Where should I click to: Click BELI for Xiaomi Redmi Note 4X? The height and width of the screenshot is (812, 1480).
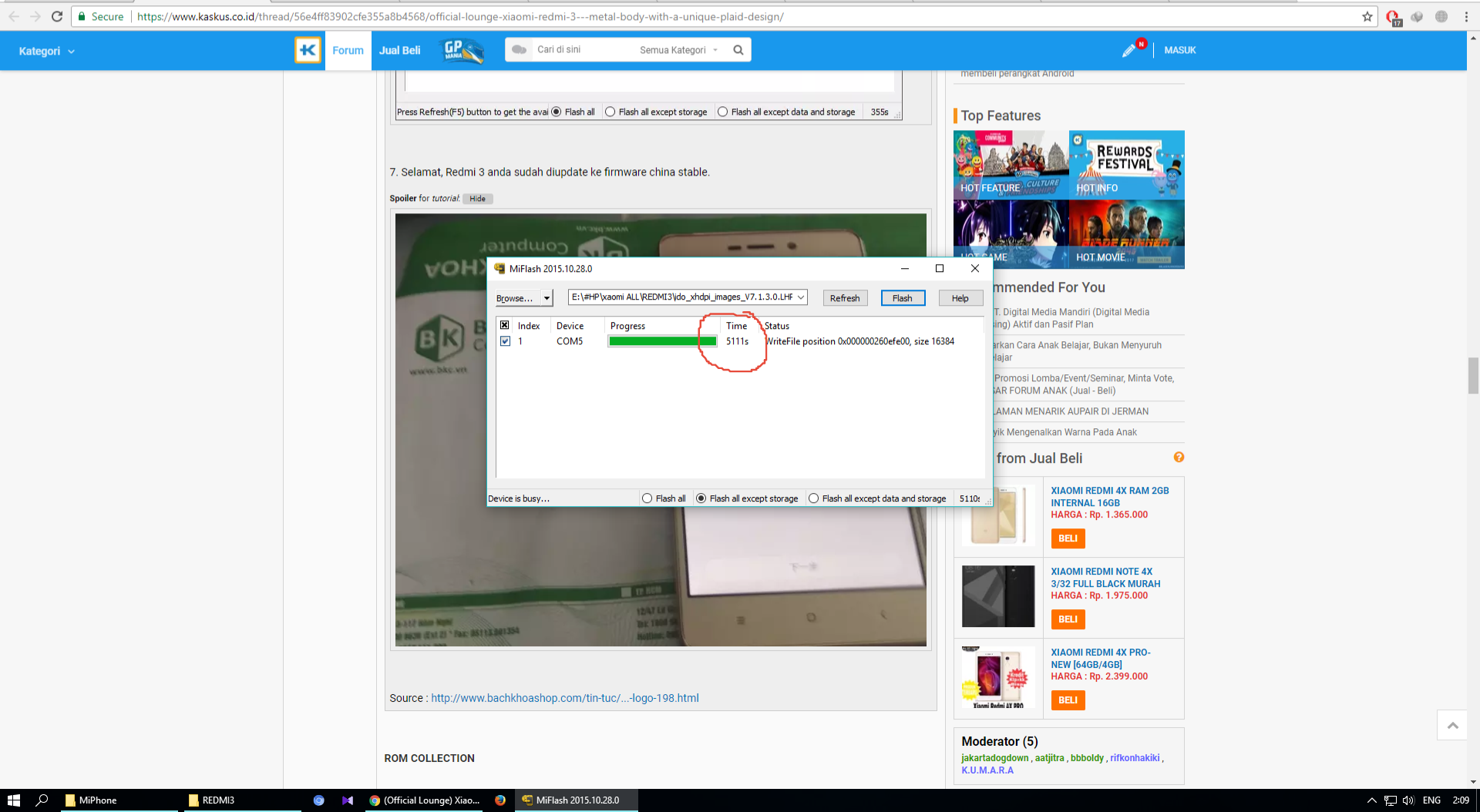1068,619
